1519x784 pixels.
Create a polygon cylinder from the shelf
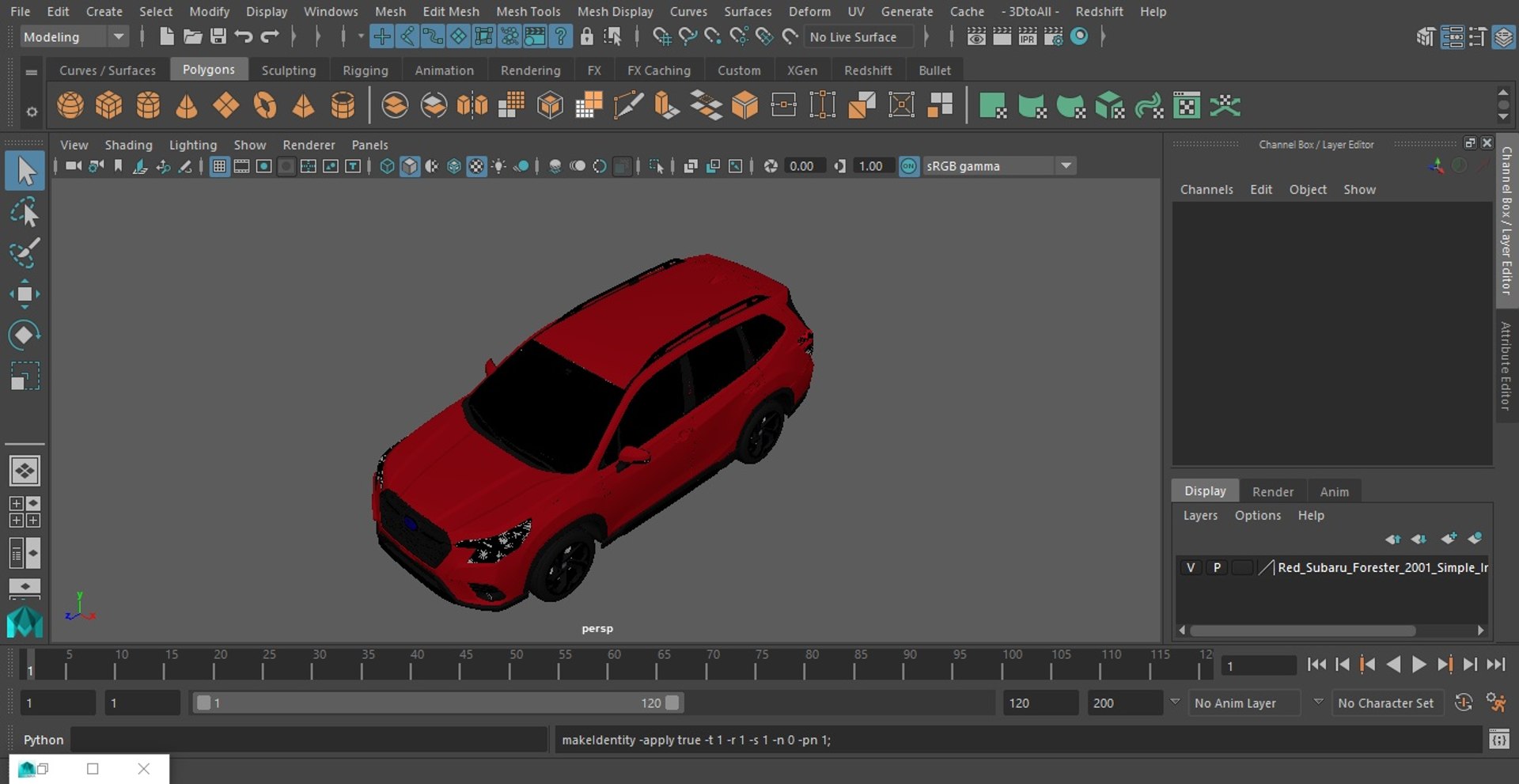pos(148,105)
